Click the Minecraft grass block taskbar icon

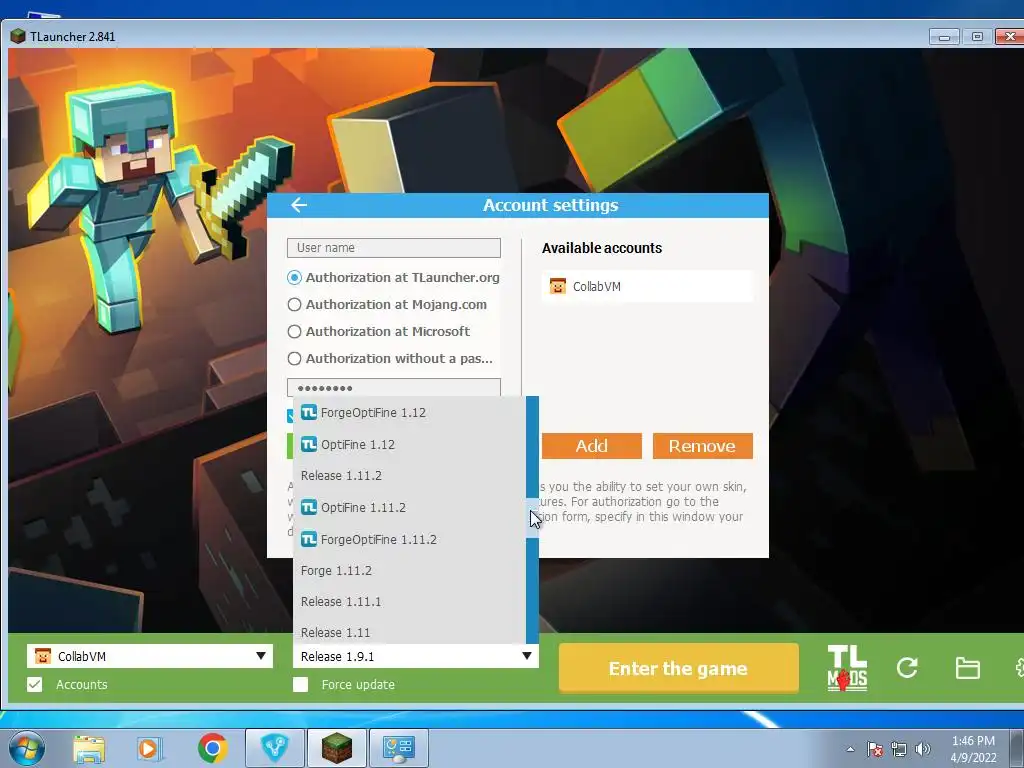pos(337,748)
